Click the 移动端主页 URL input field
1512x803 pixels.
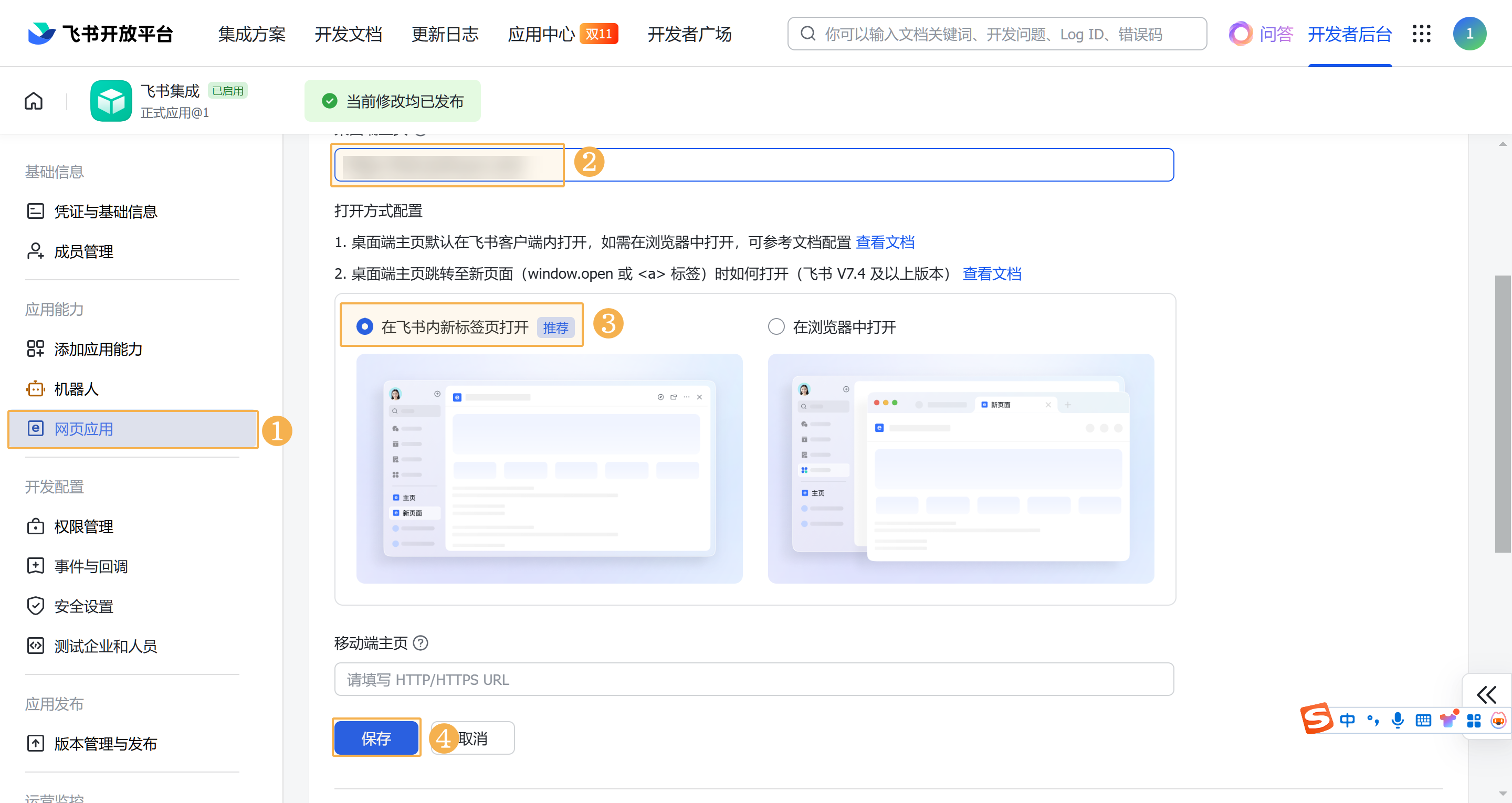coord(754,679)
